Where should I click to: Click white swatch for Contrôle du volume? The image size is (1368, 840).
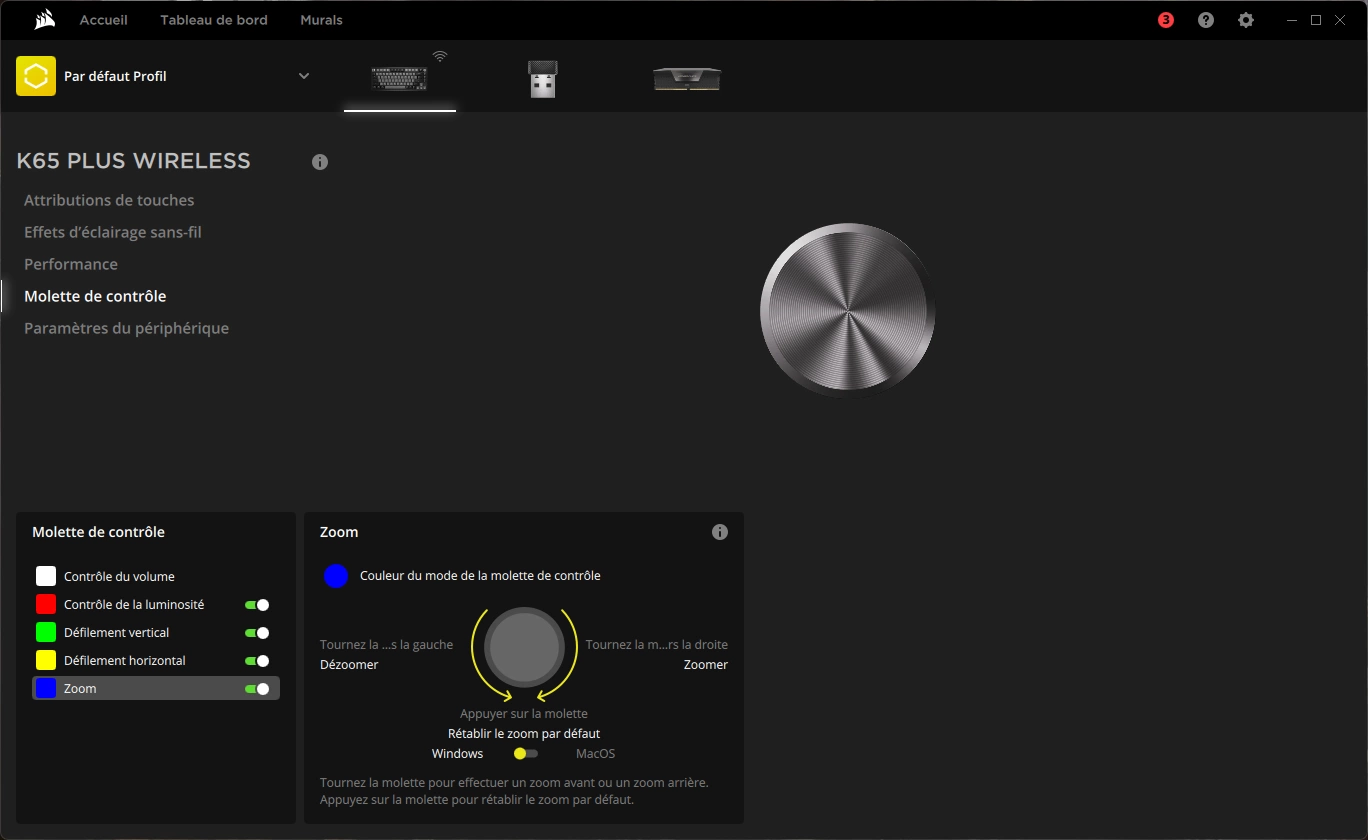pyautogui.click(x=46, y=576)
